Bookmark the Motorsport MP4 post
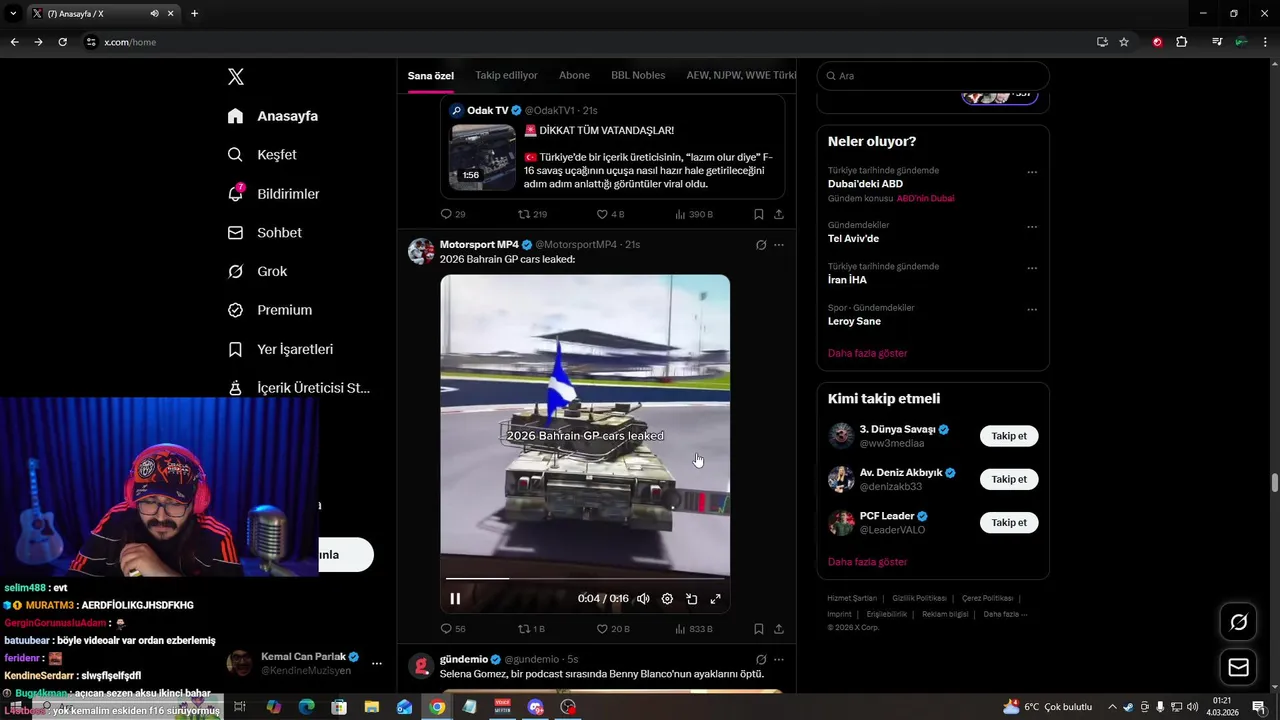 click(759, 629)
